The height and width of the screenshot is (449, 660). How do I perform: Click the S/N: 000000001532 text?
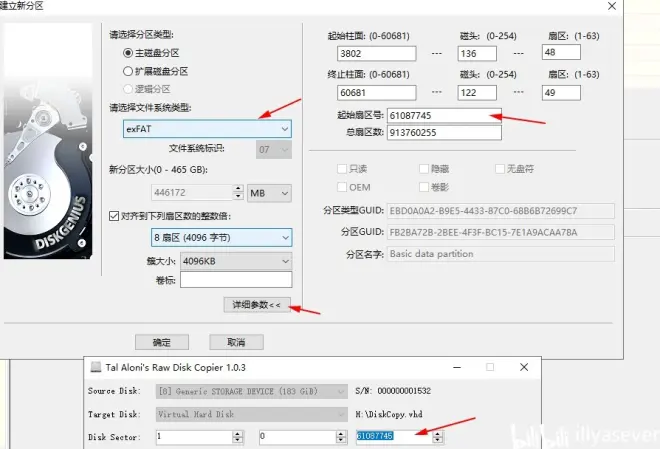[393, 391]
